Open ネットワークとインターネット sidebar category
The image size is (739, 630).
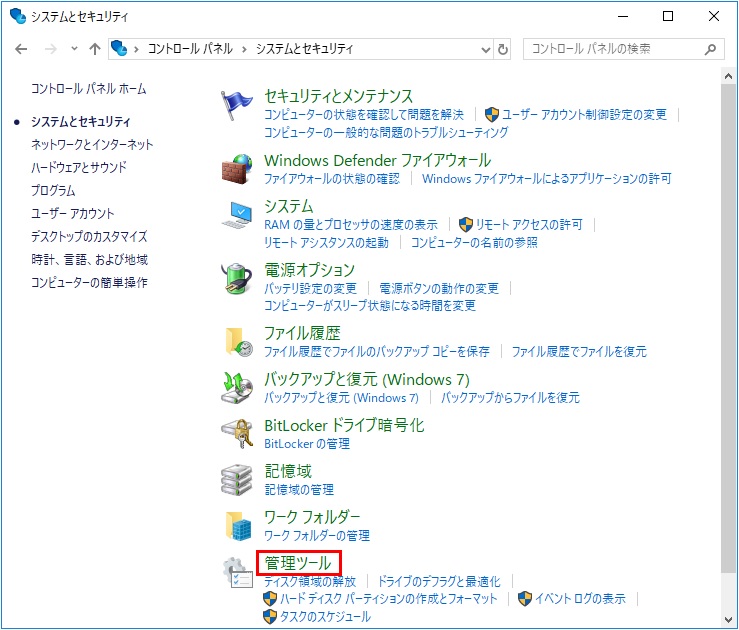(92, 144)
